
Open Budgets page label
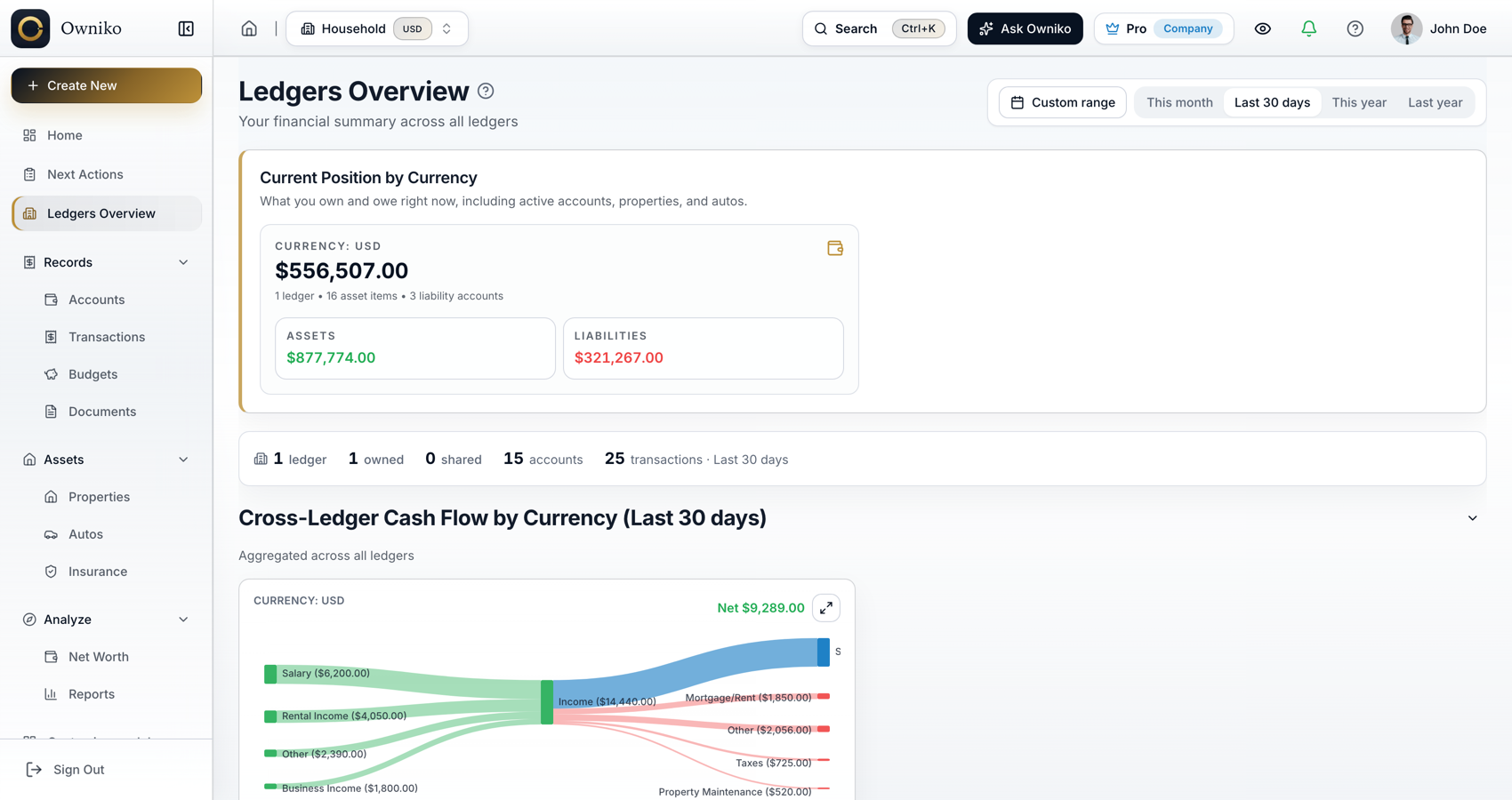point(92,374)
